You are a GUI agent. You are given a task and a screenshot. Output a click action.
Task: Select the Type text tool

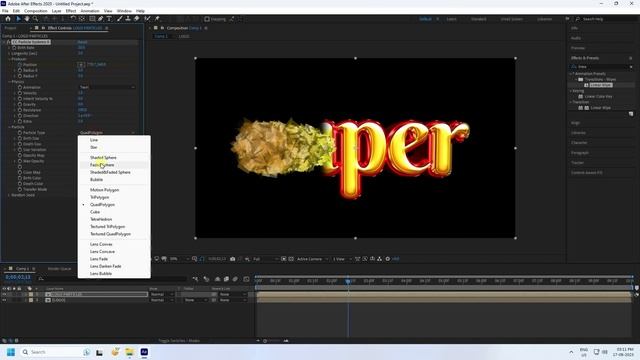(x=109, y=19)
